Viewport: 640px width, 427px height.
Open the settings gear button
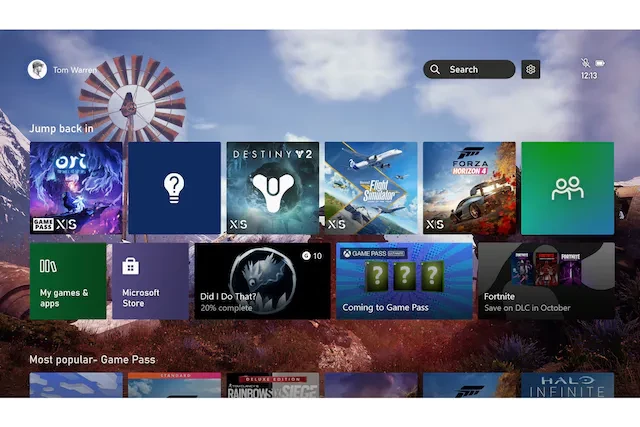click(x=531, y=69)
